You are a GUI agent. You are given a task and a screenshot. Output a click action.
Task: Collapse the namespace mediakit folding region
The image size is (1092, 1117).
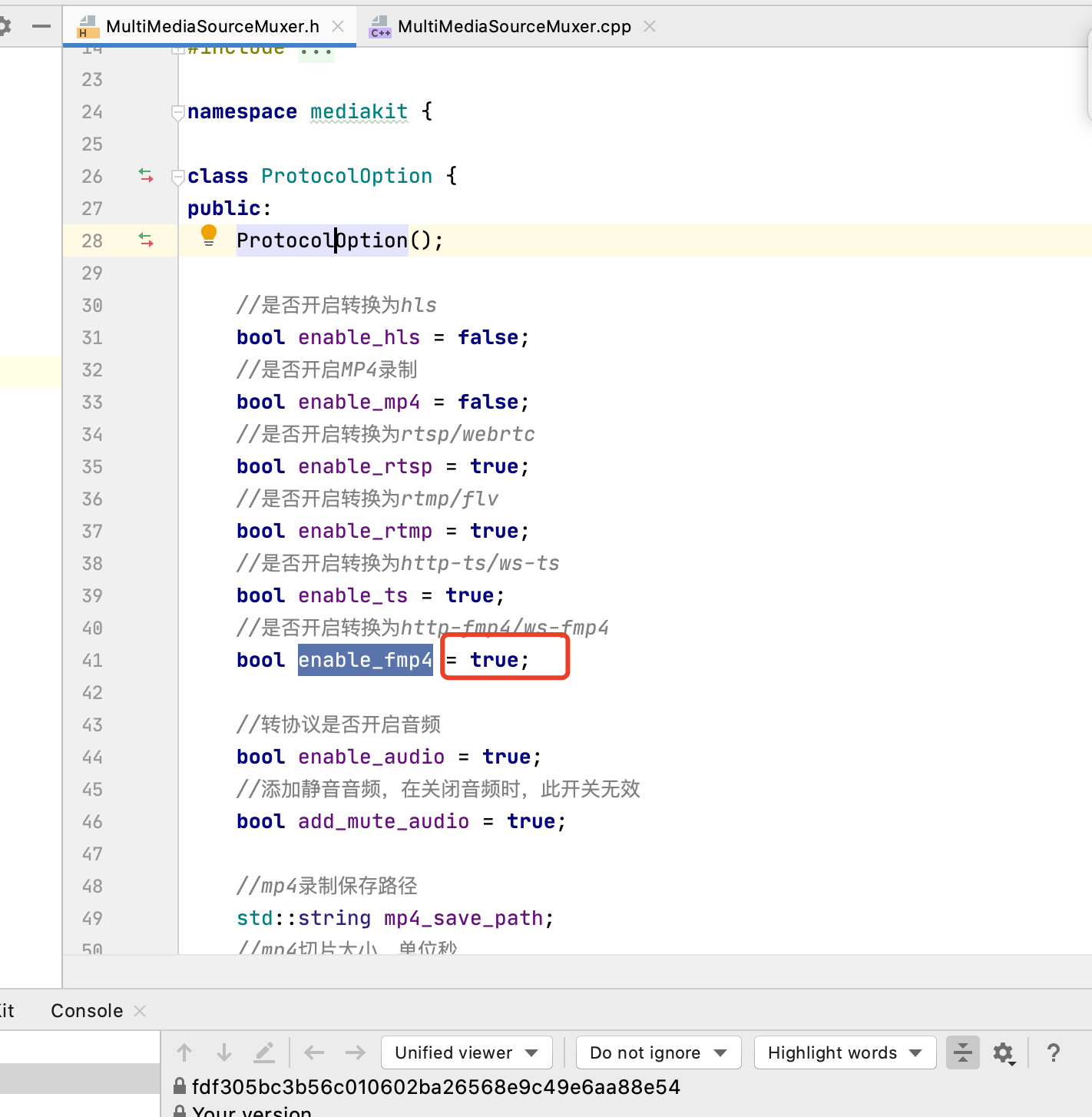click(177, 112)
